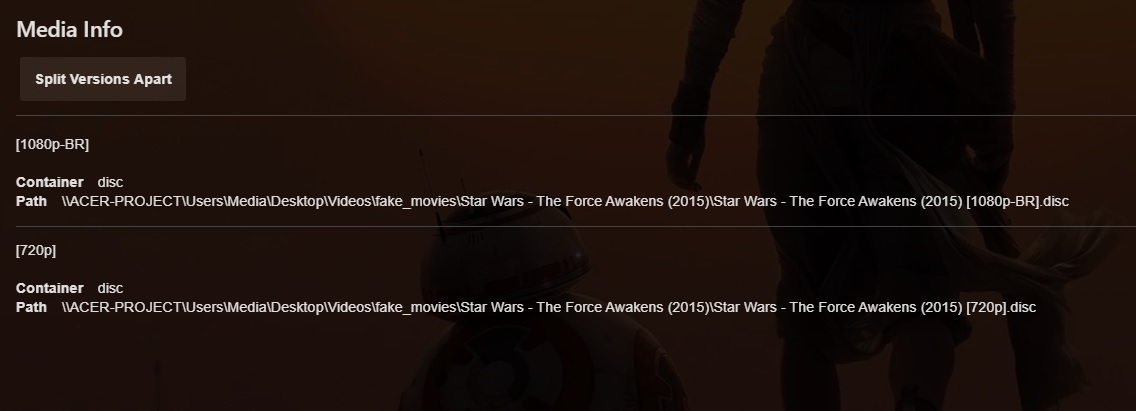Click the divider between the [1080p-BR] and [720p] sections
1136x411 pixels.
[576, 226]
